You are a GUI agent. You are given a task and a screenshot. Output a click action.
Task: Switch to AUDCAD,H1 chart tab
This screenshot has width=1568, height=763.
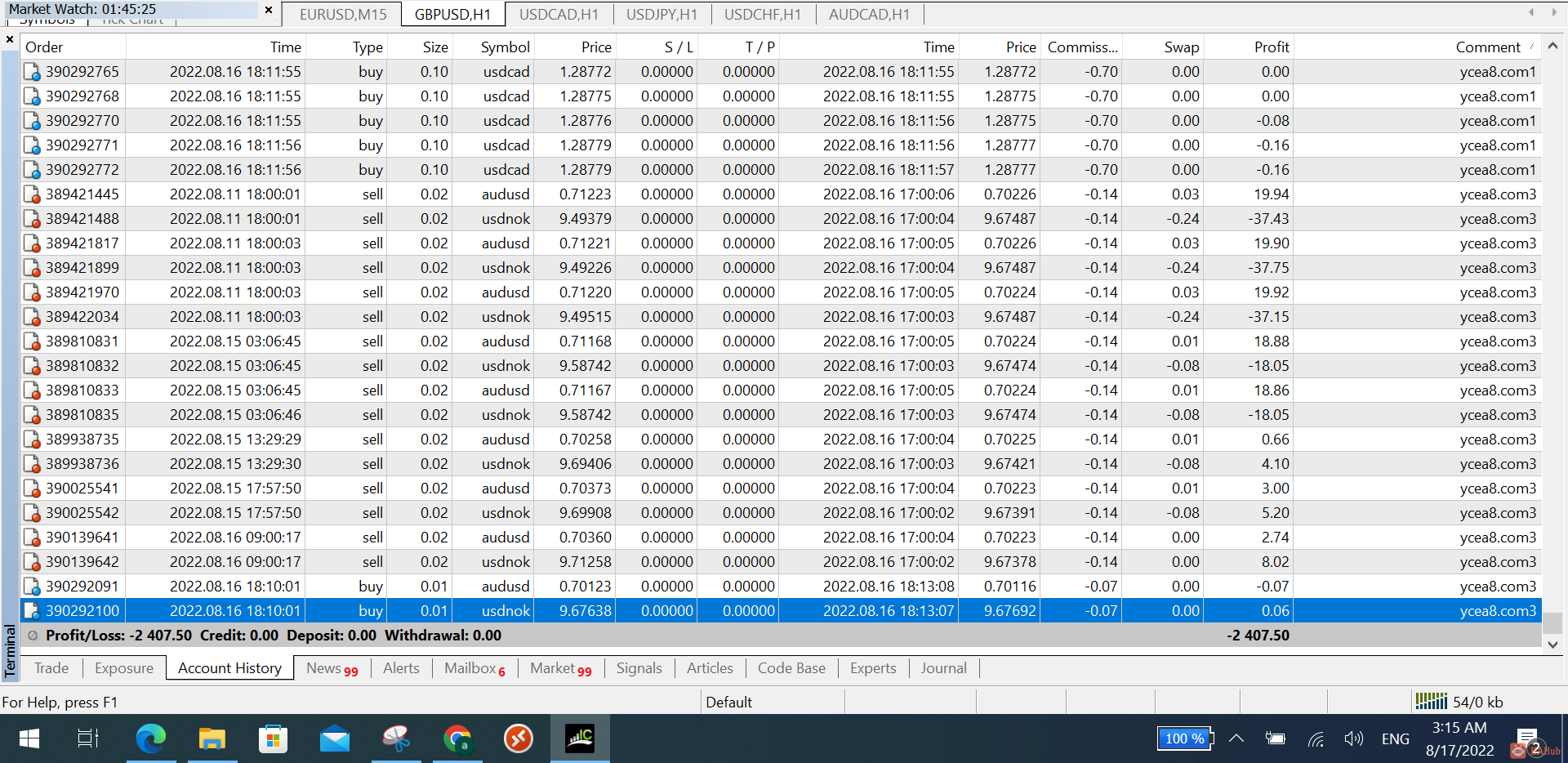tap(869, 15)
